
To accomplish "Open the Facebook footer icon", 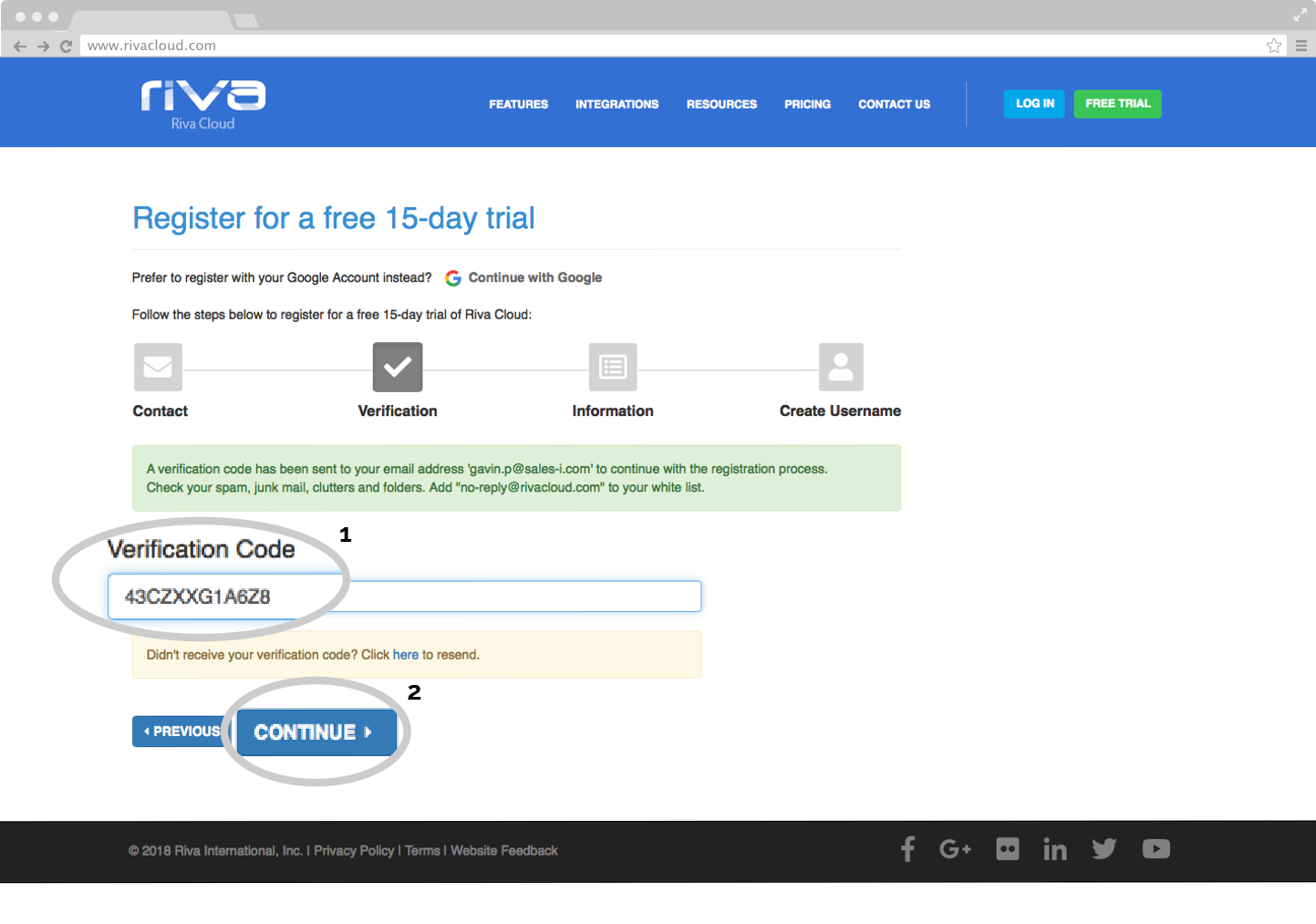I will [907, 849].
